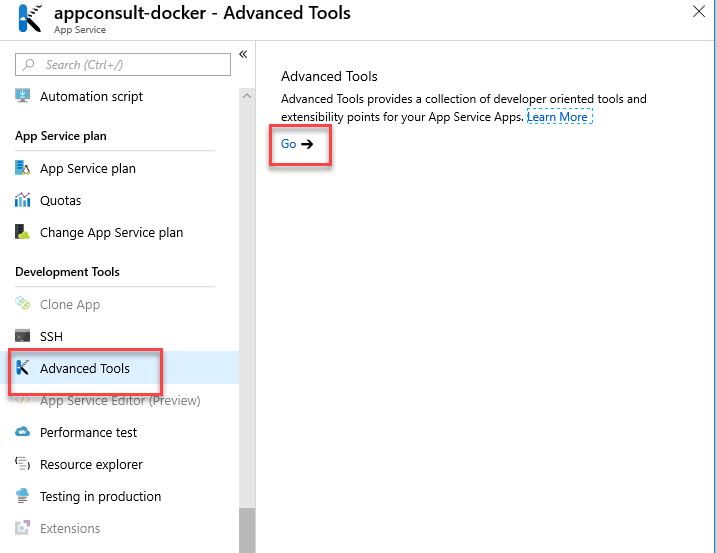717x553 pixels.
Task: Click the Search (Ctrl+/) field
Action: coord(123,65)
